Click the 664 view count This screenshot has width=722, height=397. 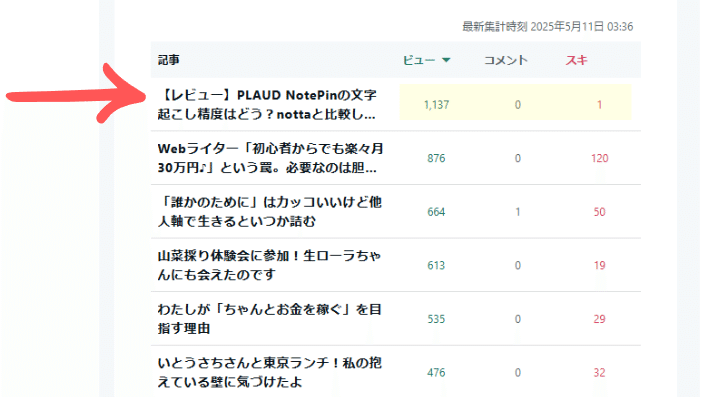click(x=436, y=212)
